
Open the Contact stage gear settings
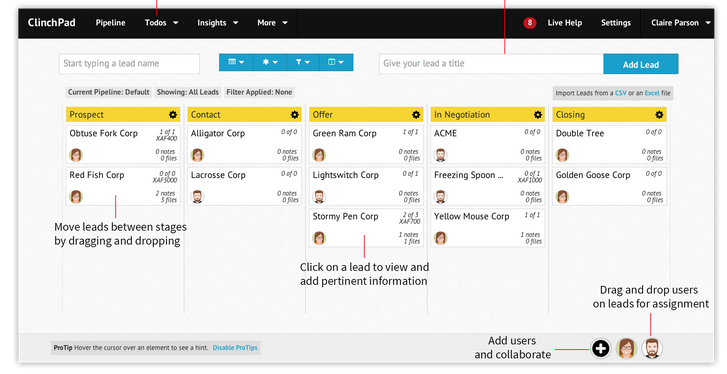(x=294, y=114)
